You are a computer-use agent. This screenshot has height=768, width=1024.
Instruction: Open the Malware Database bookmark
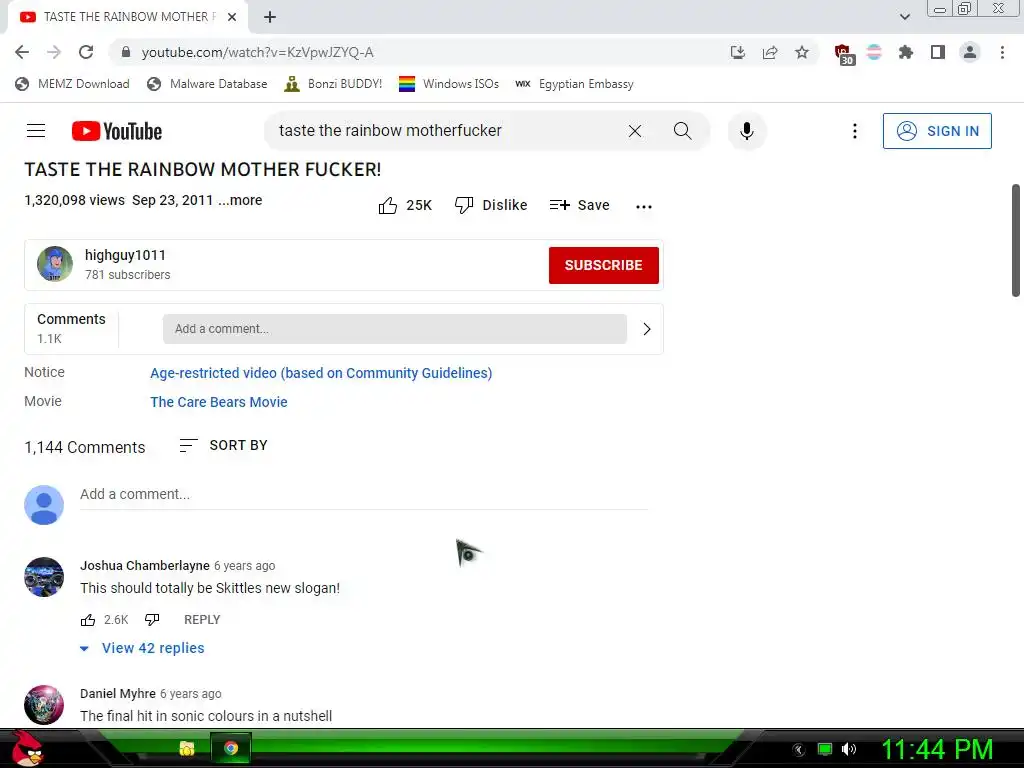(208, 84)
